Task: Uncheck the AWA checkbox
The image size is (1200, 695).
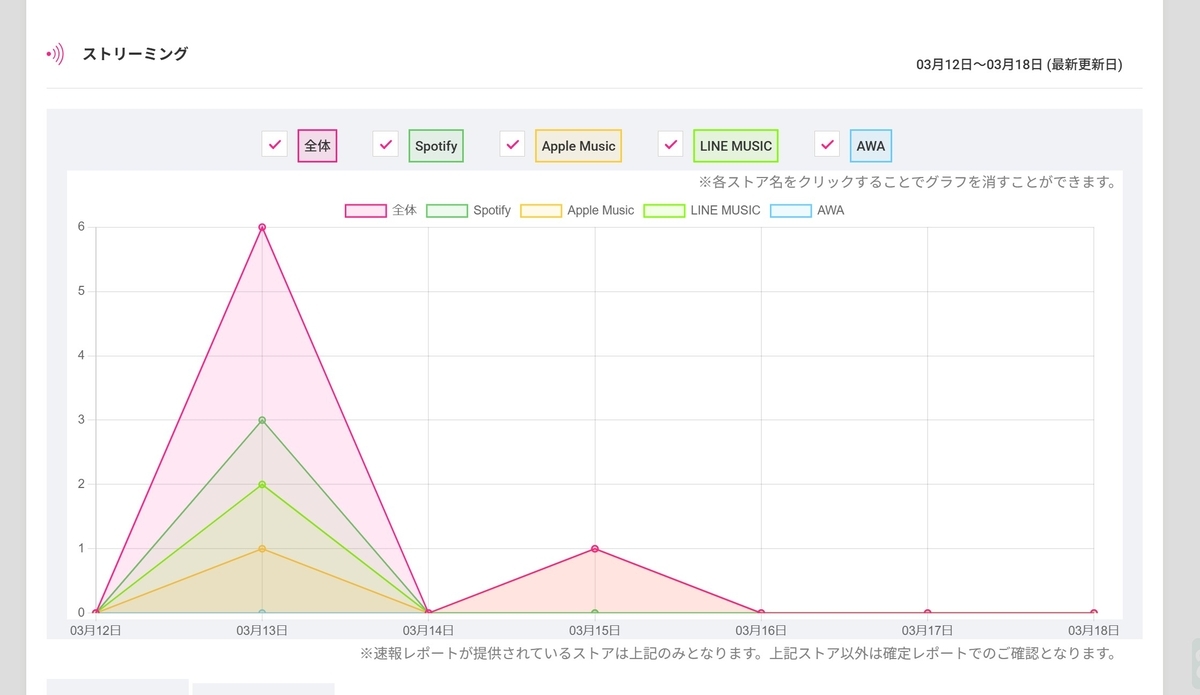Action: coord(827,144)
